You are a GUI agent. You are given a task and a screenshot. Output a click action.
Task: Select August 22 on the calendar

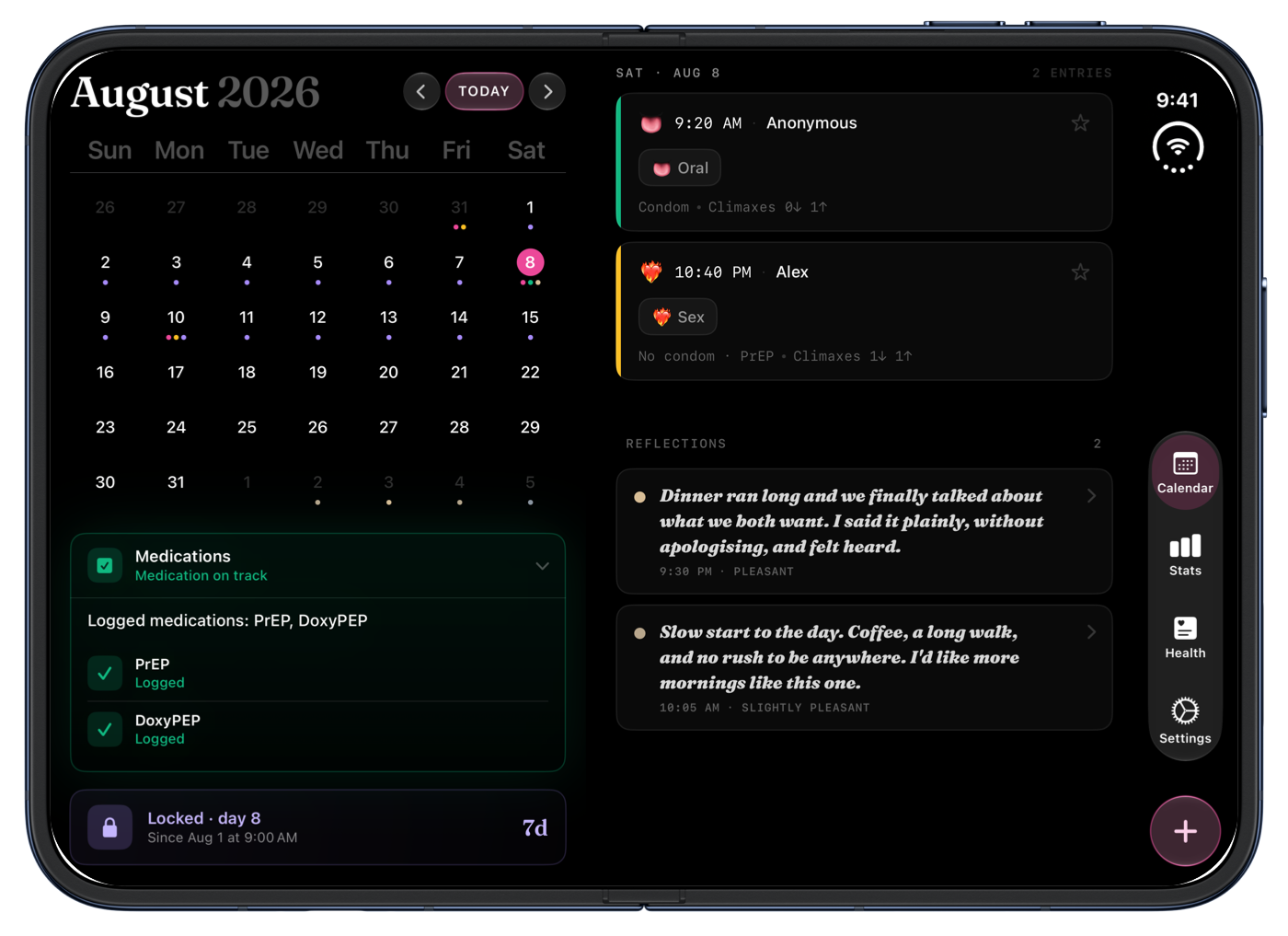[530, 373]
